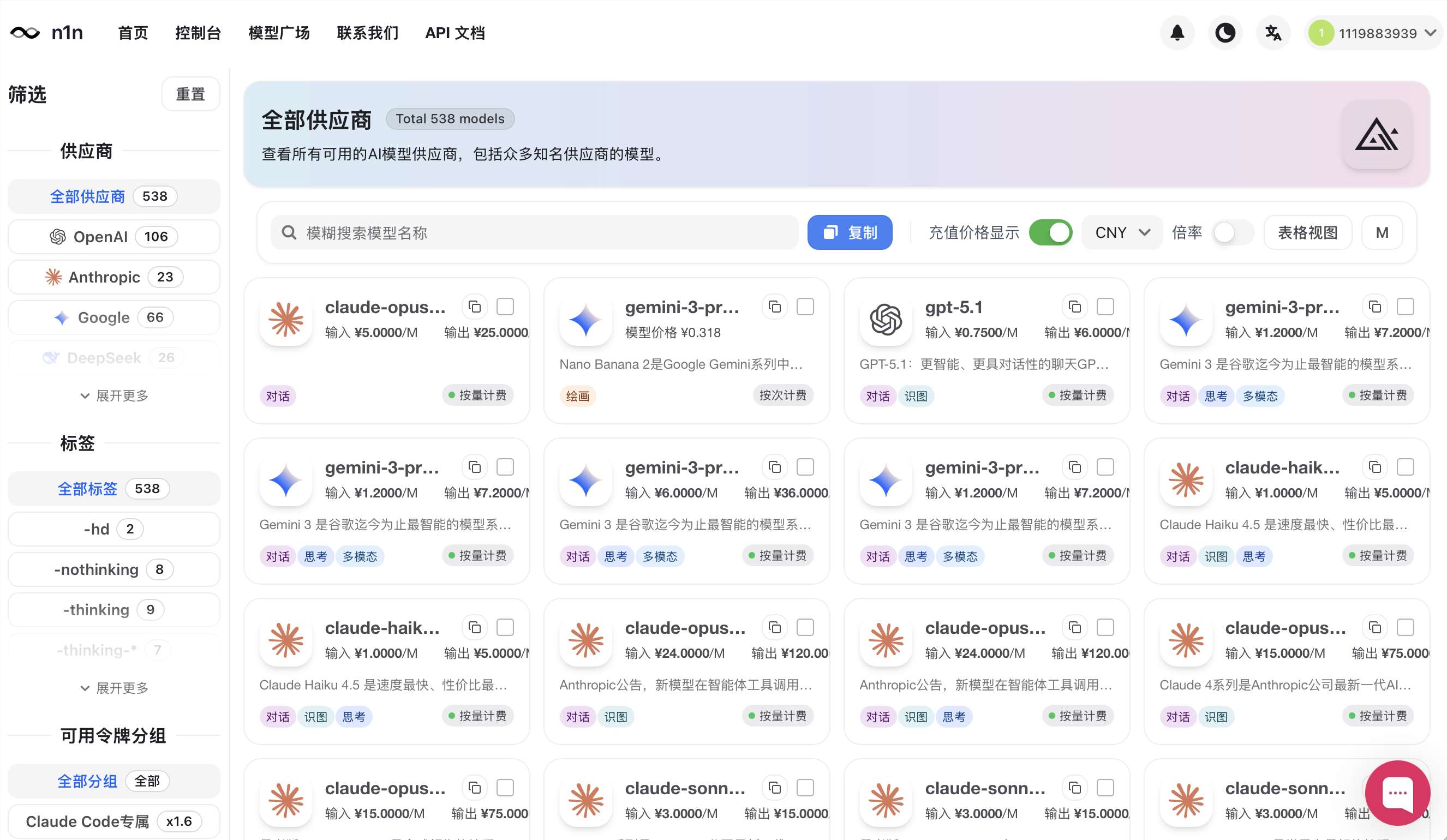Click the n1n logo
This screenshot has width=1447, height=840.
click(49, 33)
